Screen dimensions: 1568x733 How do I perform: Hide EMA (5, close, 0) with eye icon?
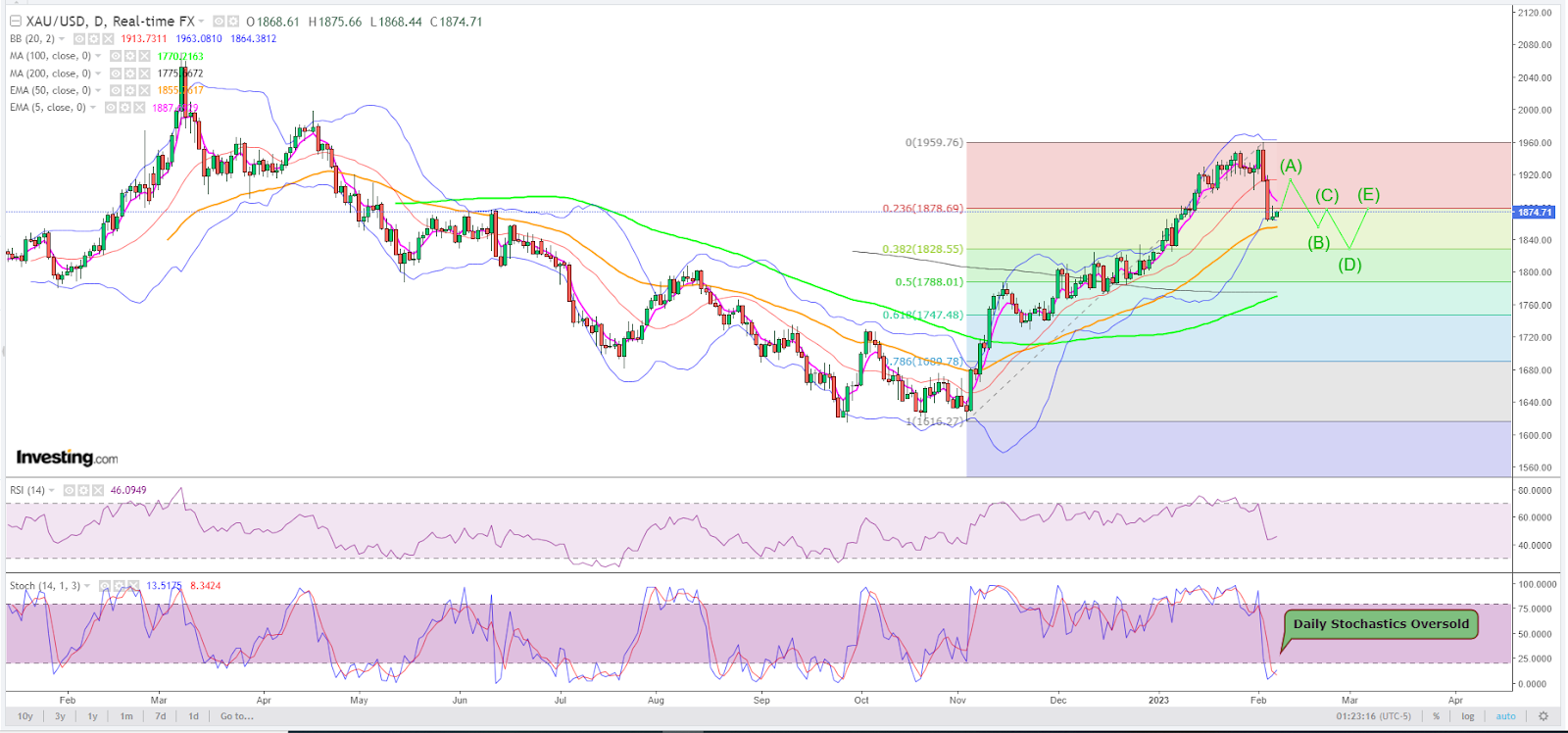111,107
